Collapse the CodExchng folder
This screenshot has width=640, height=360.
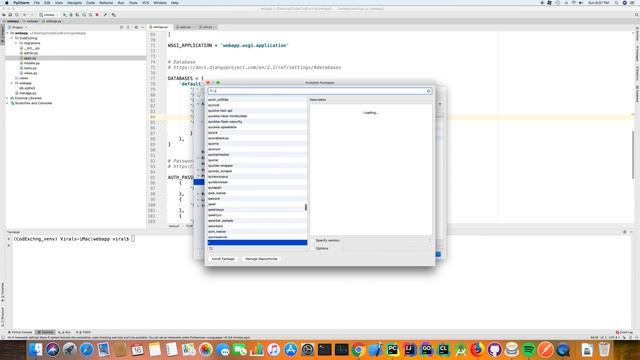(12, 38)
